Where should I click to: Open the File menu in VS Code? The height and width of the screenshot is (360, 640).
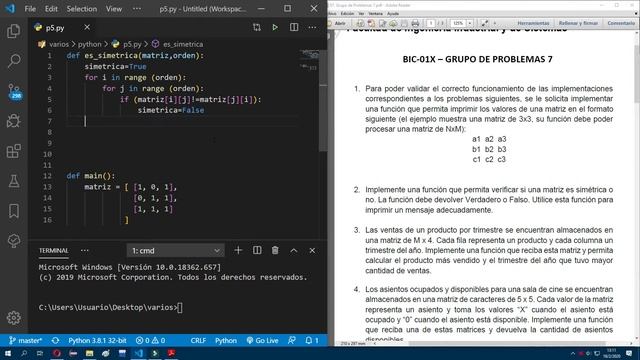coord(30,9)
